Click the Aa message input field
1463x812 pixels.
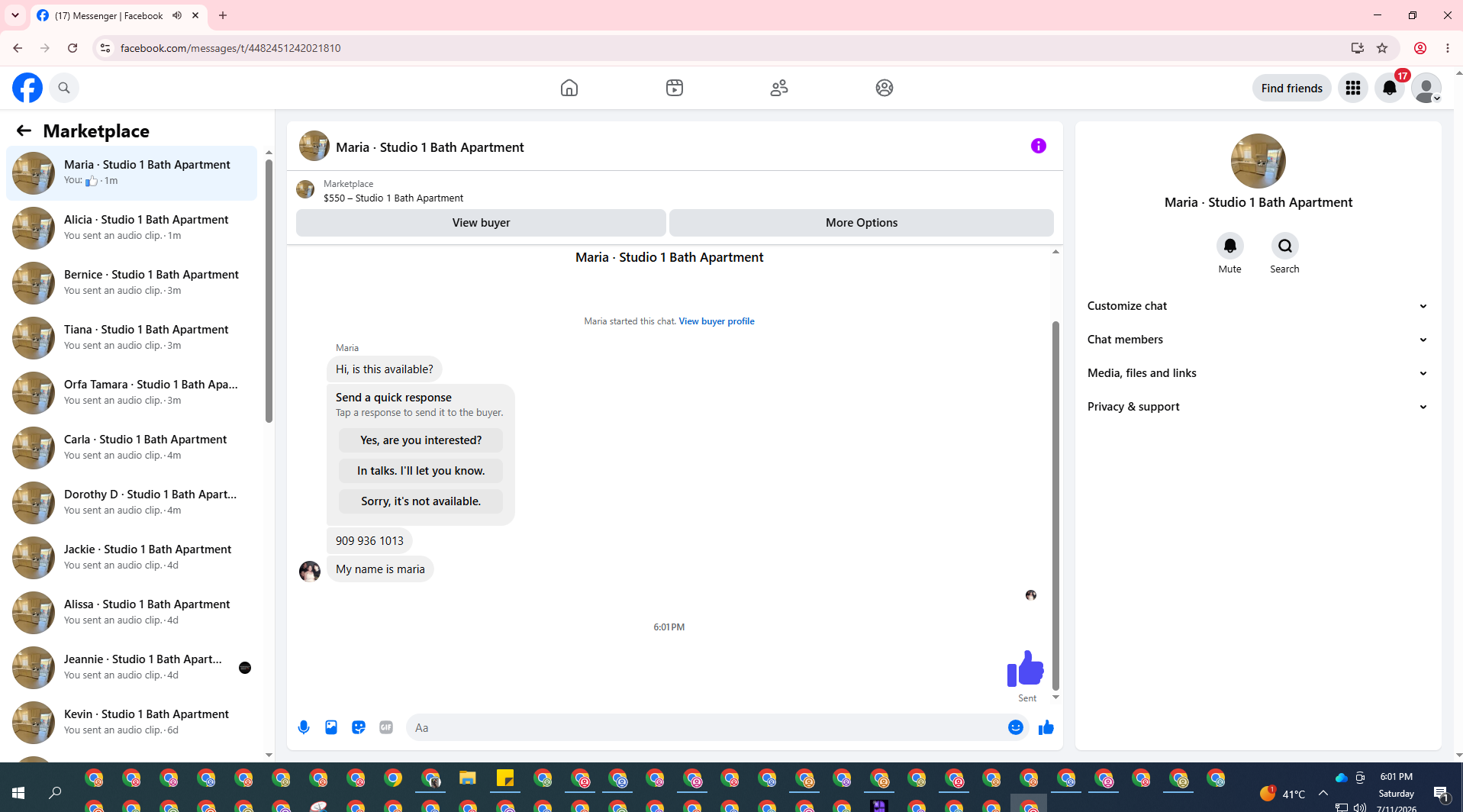tap(706, 727)
